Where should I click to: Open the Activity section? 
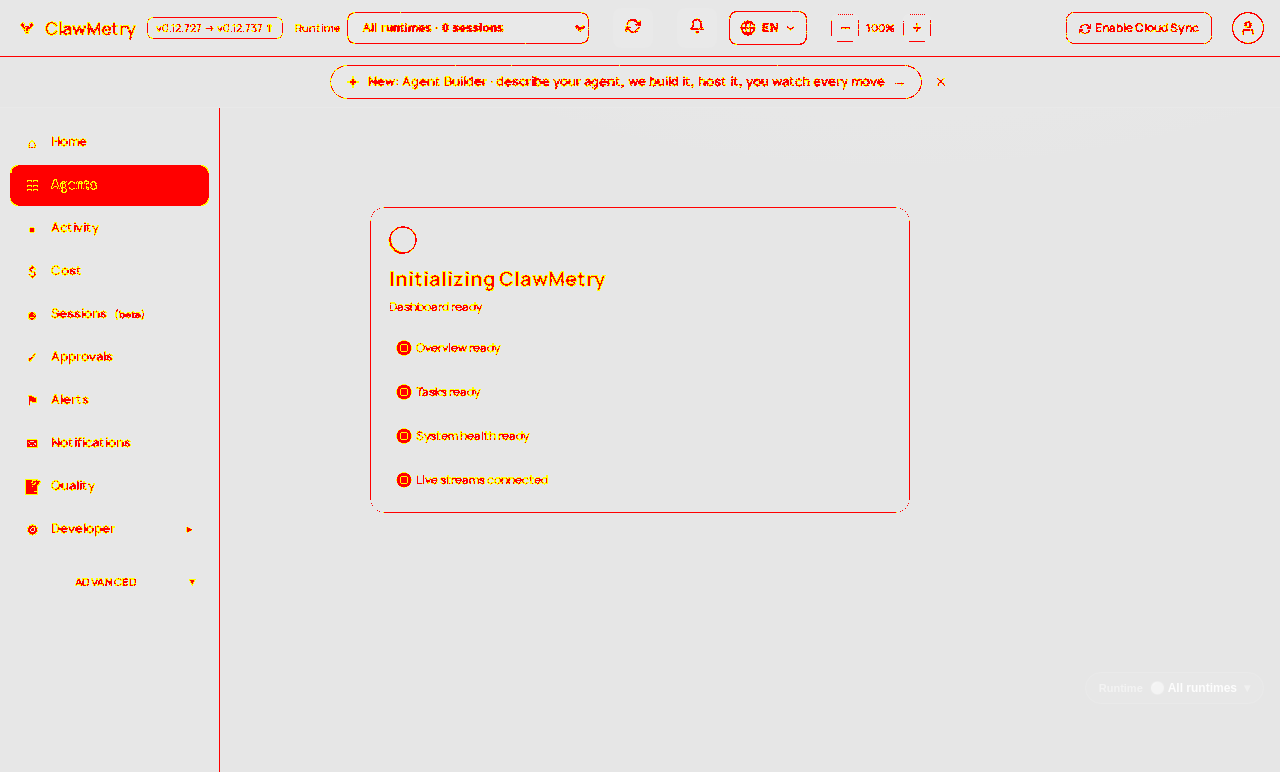pyautogui.click(x=109, y=228)
